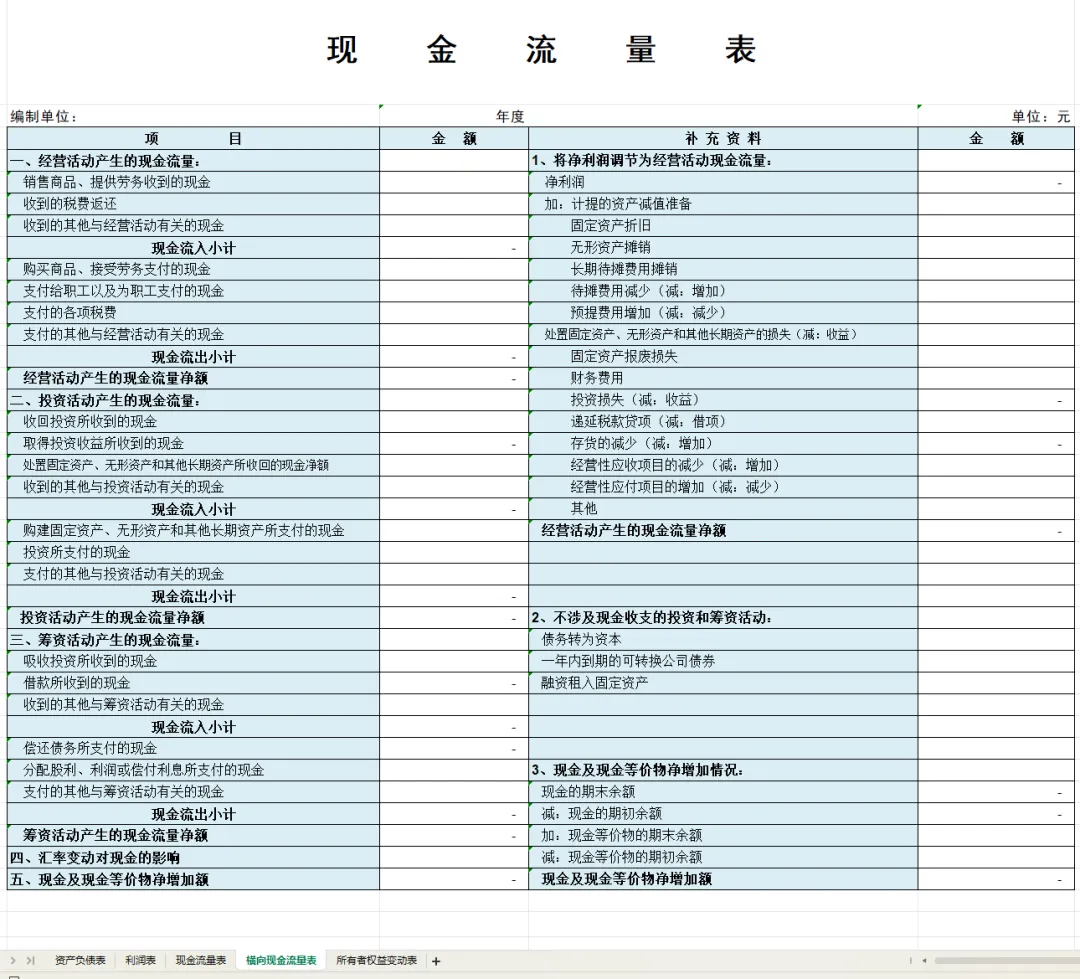
Task: Click 偿还债务所支付的现金 cell
Action: point(193,748)
